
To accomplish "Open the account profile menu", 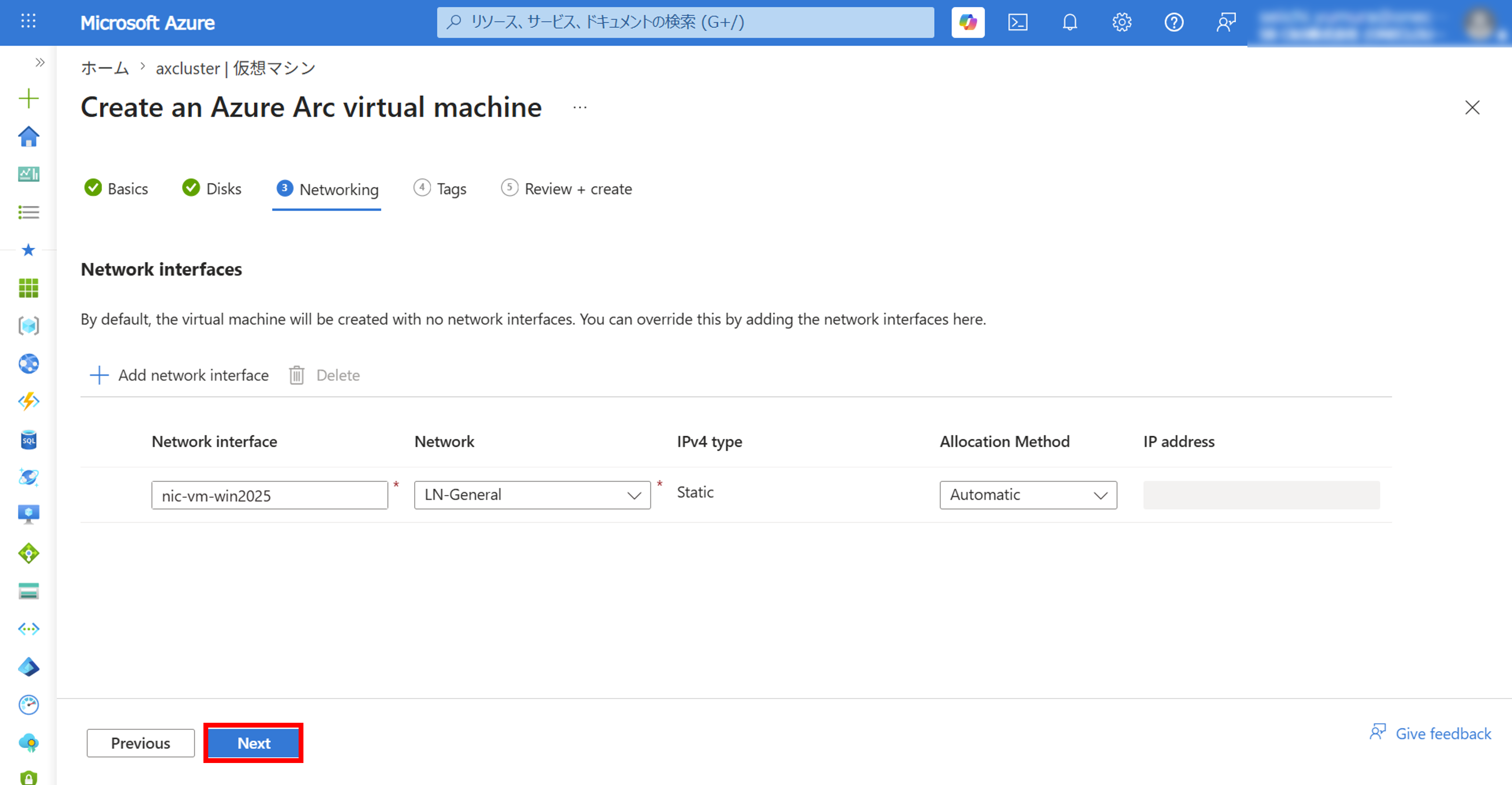I will point(1379,23).
